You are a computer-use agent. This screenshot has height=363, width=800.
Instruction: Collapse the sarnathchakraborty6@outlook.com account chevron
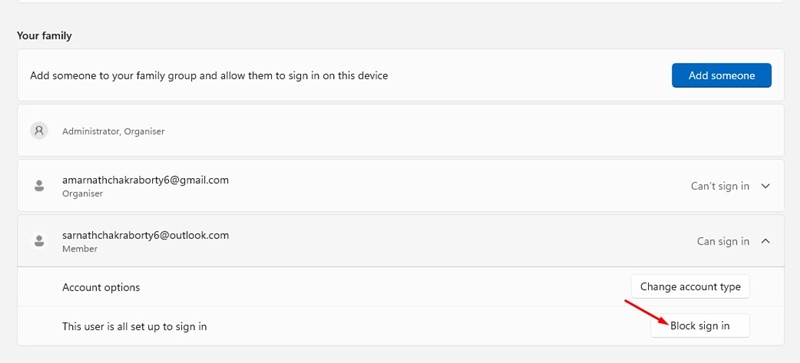765,241
